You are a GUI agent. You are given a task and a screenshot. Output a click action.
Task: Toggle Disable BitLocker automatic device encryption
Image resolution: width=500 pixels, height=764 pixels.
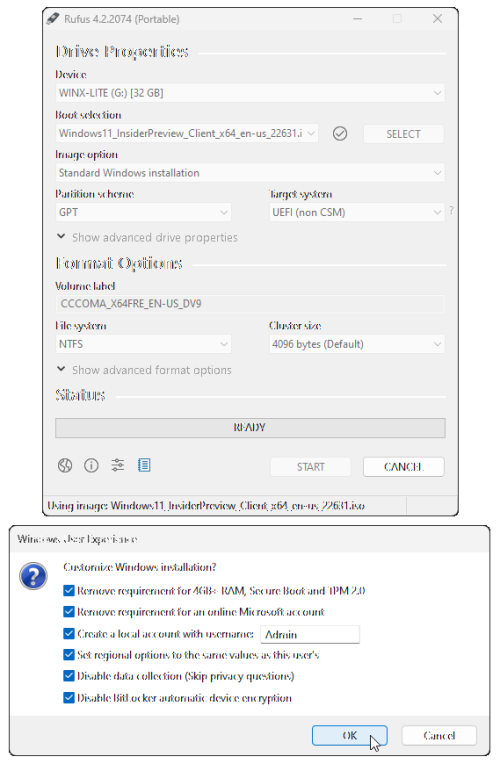coord(69,698)
